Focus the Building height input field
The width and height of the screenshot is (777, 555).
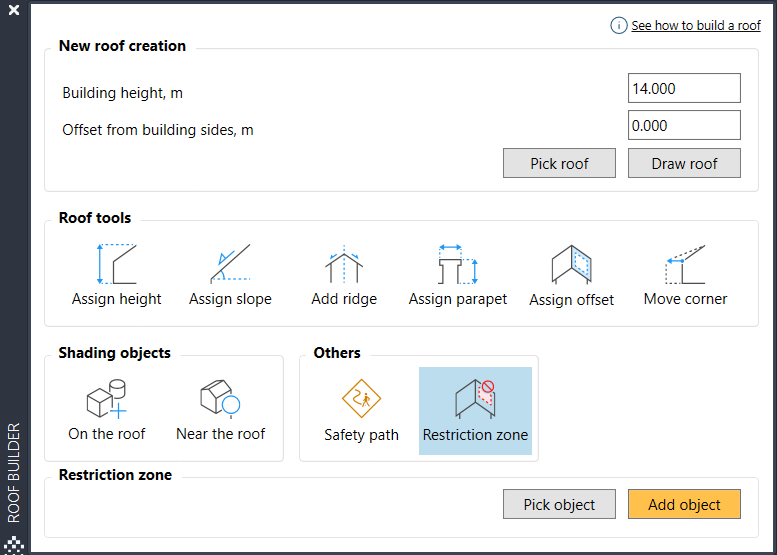point(684,88)
